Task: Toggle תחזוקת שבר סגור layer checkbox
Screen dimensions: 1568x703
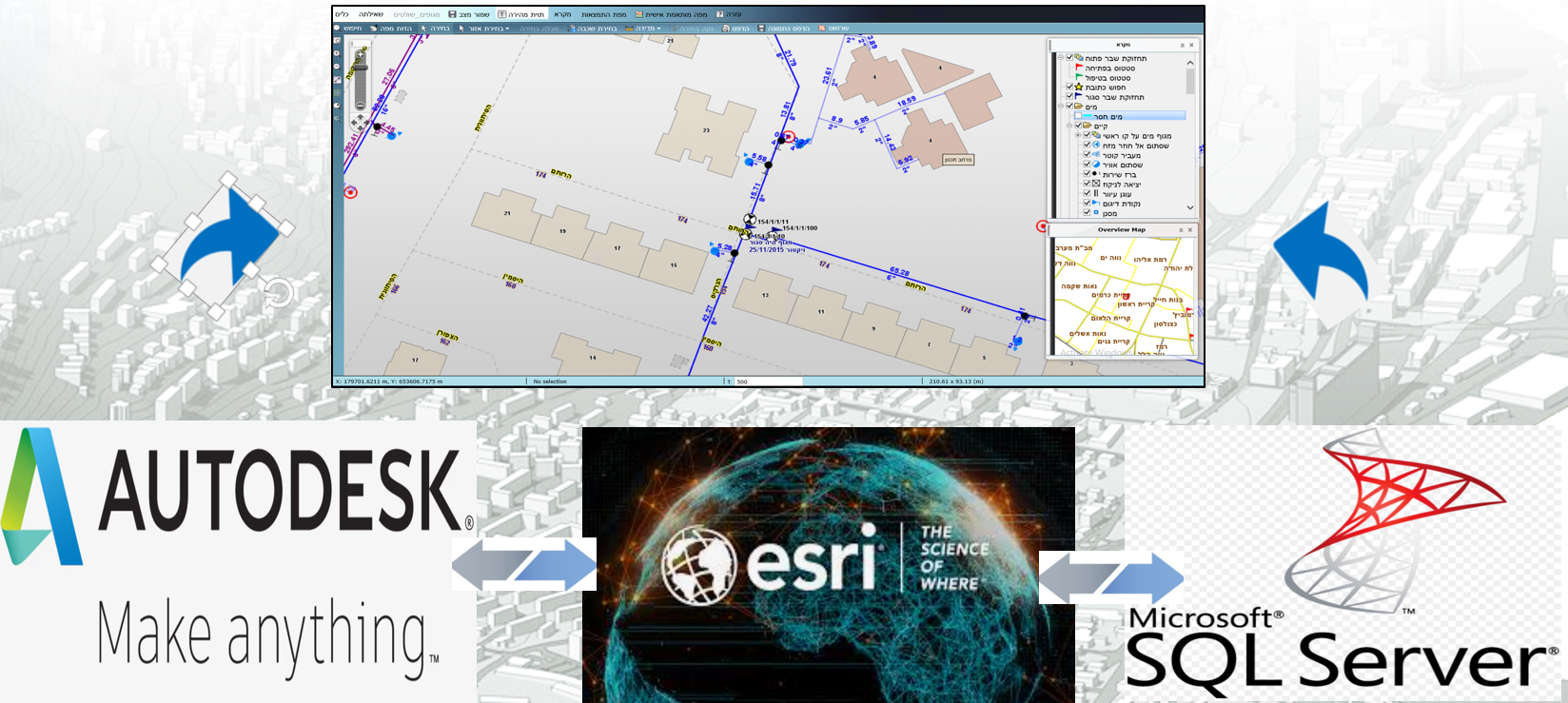Action: (1069, 96)
